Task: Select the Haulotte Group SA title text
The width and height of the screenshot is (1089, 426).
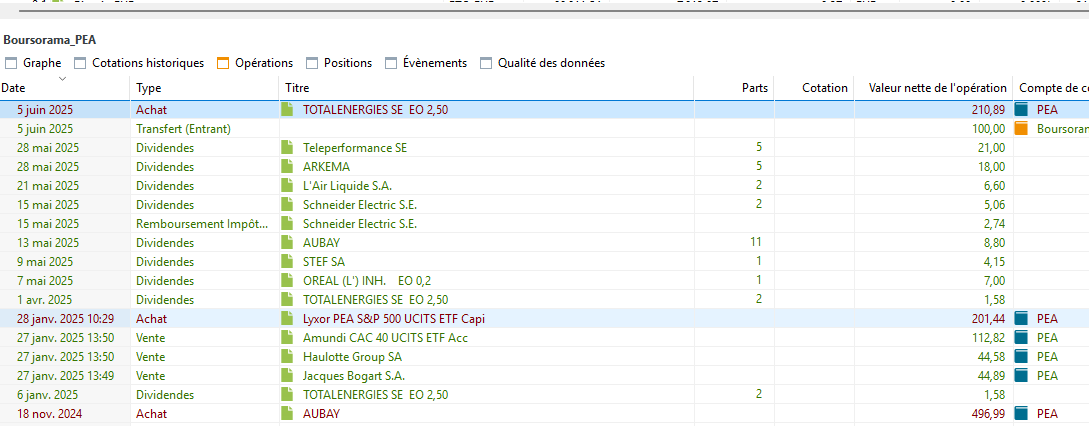Action: (x=352, y=357)
